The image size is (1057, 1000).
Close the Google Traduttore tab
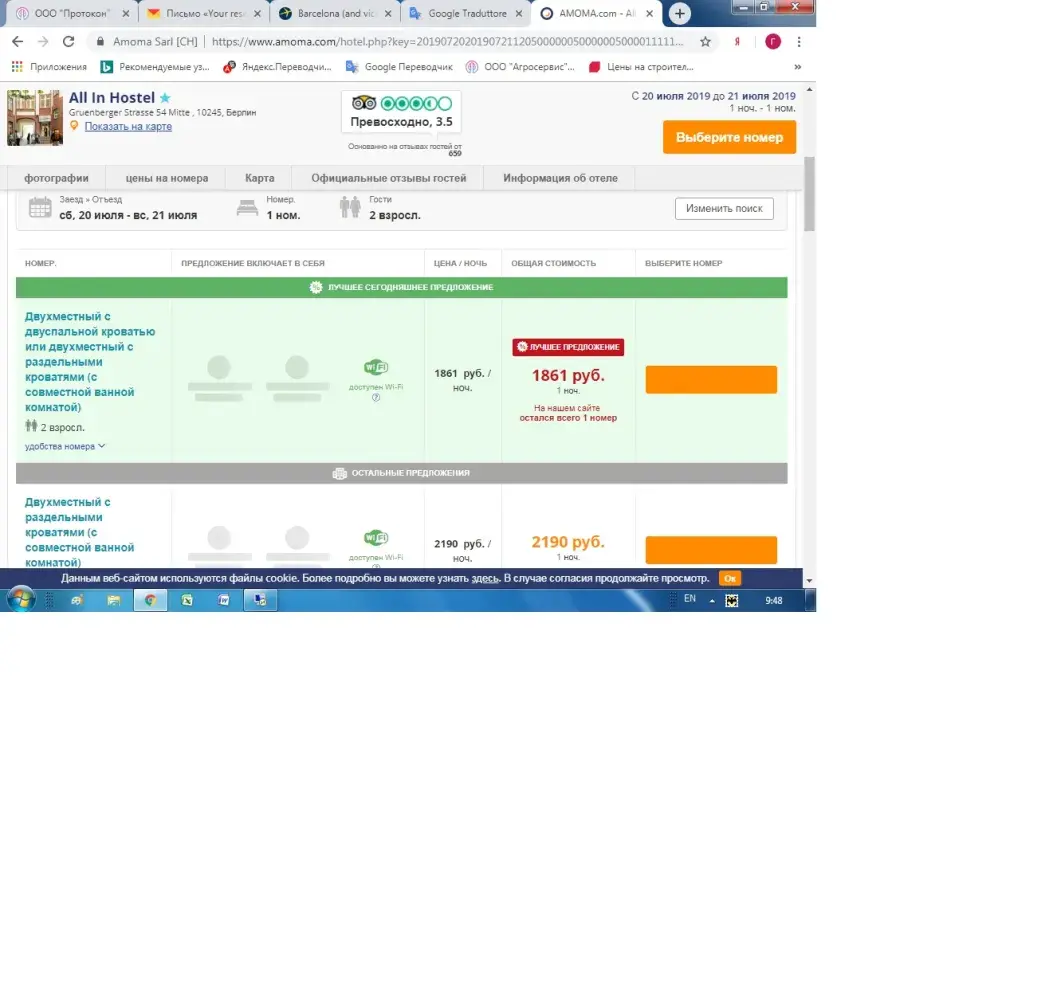click(518, 13)
